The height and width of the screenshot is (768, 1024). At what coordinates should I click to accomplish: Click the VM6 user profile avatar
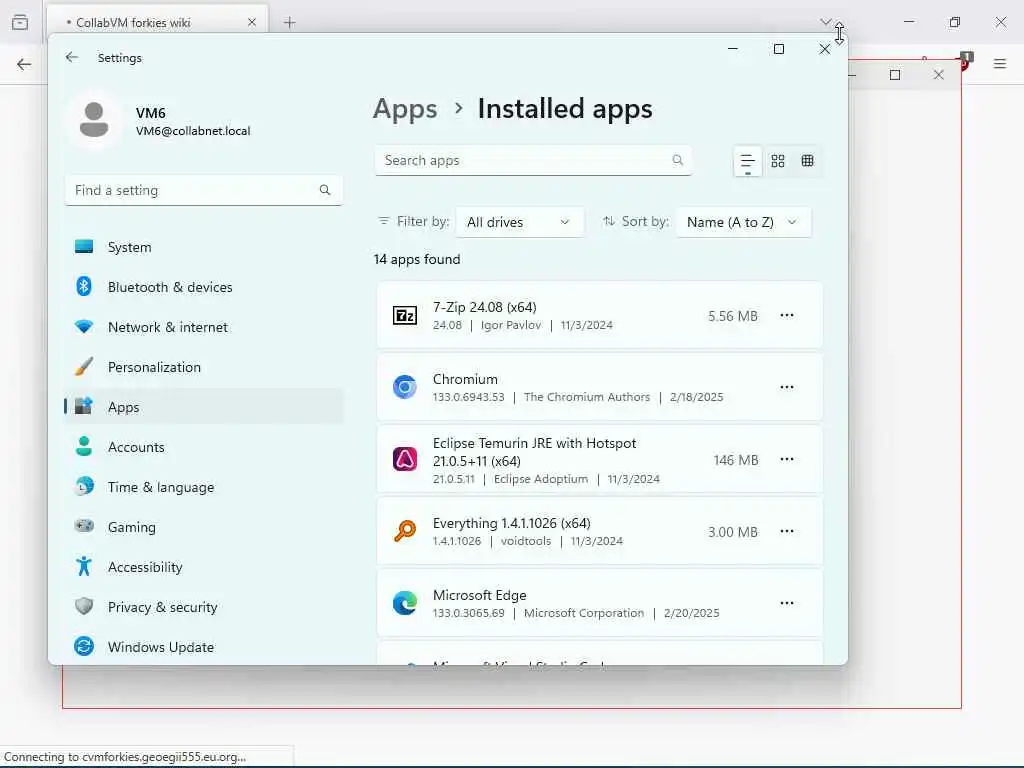pos(94,120)
